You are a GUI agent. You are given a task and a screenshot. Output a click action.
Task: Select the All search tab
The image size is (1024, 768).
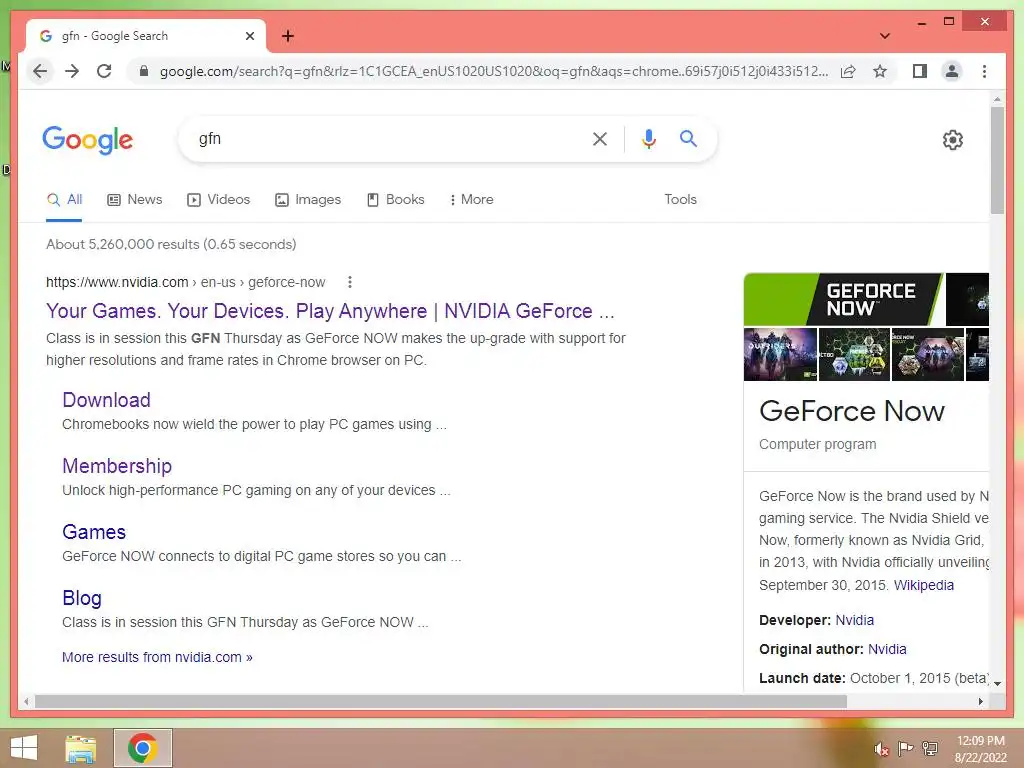pyautogui.click(x=65, y=199)
